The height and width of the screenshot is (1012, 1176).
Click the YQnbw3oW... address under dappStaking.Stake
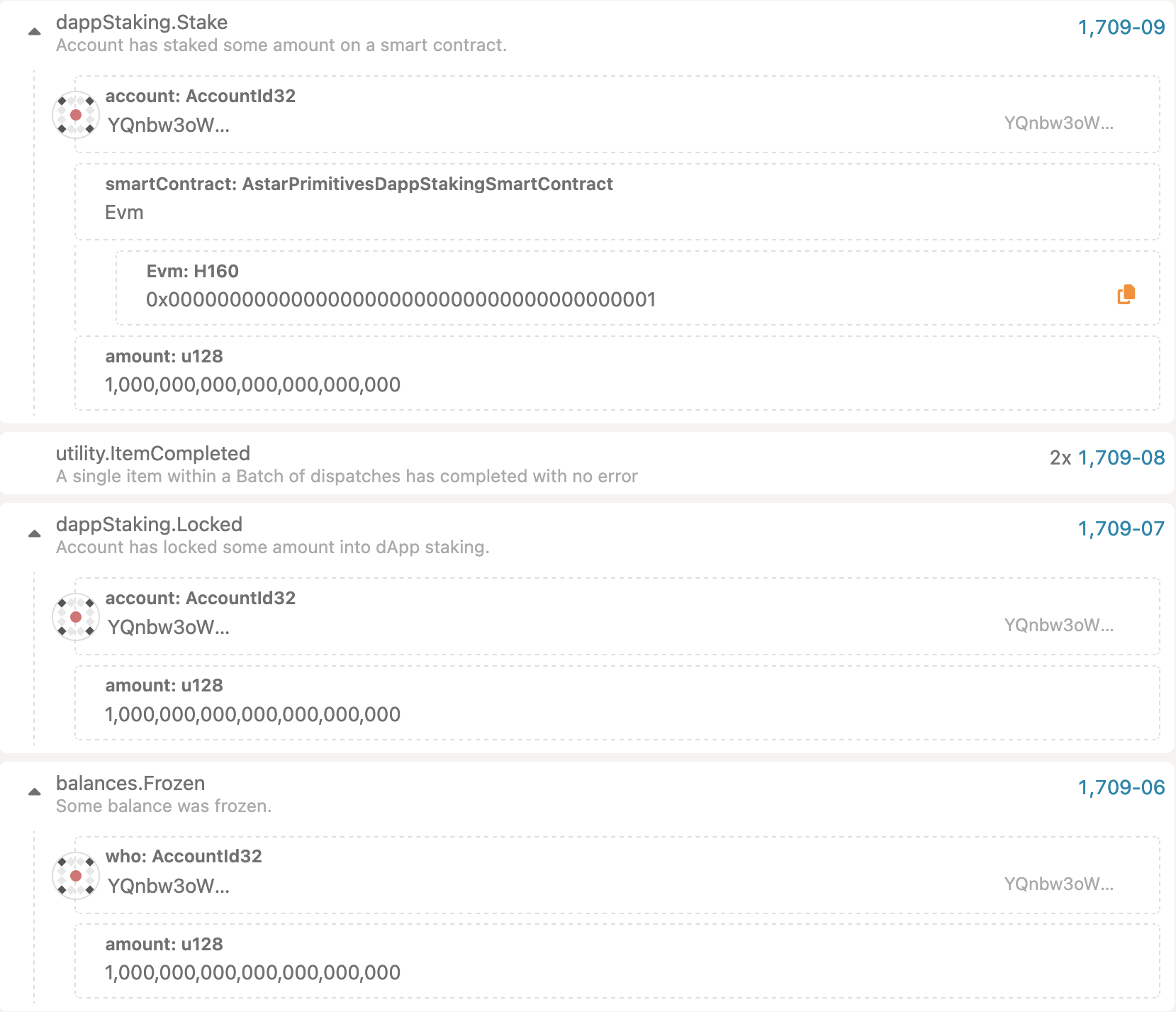click(x=169, y=126)
